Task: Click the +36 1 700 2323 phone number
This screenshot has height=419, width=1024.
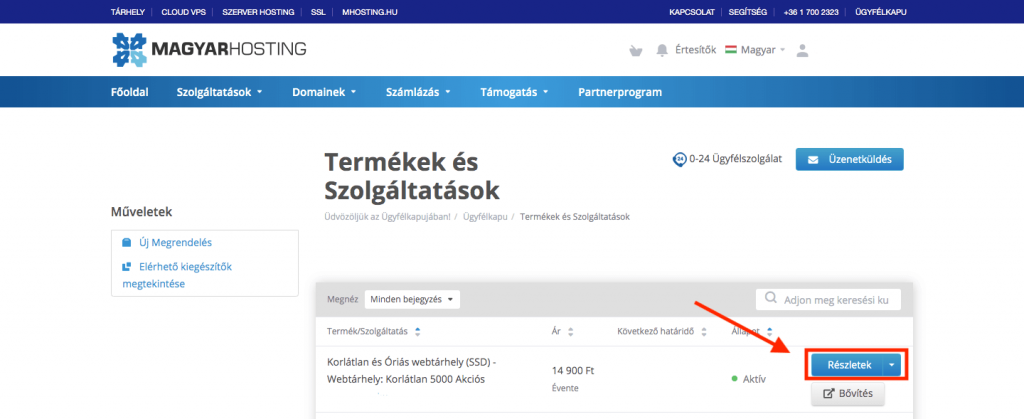Action: click(x=810, y=12)
